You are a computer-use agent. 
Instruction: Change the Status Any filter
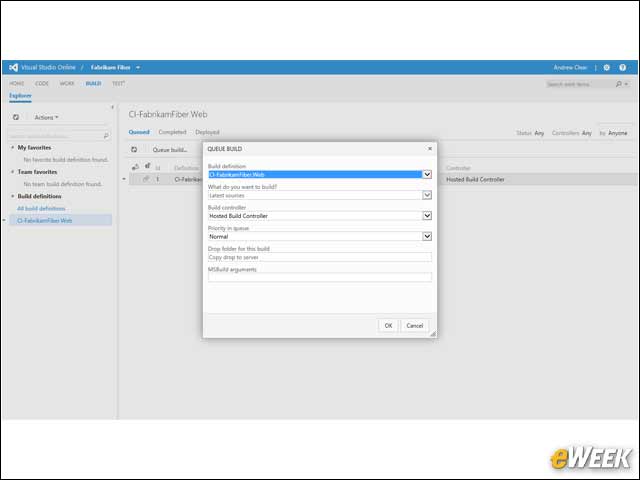point(530,133)
